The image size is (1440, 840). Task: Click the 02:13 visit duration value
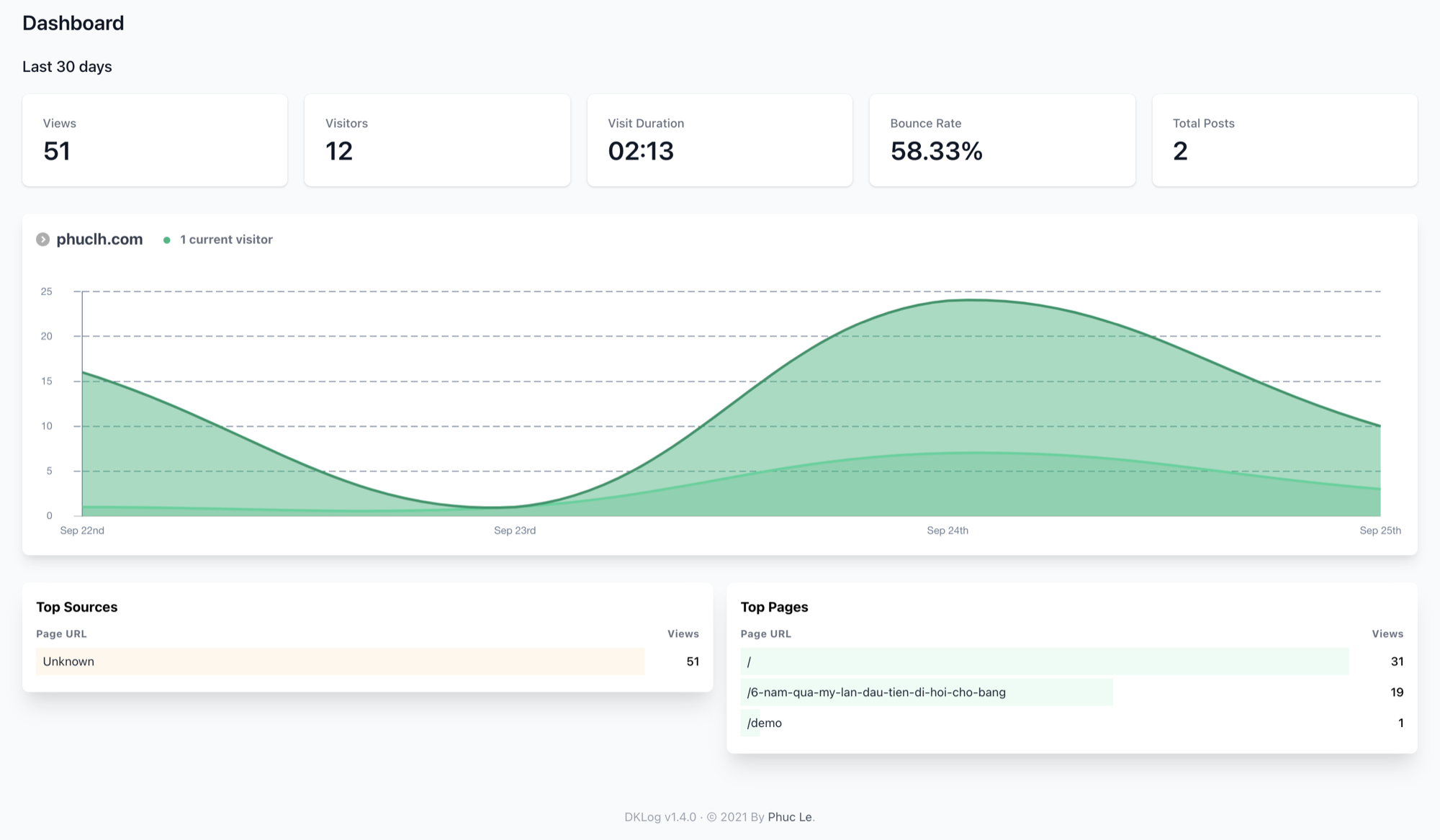coord(641,151)
